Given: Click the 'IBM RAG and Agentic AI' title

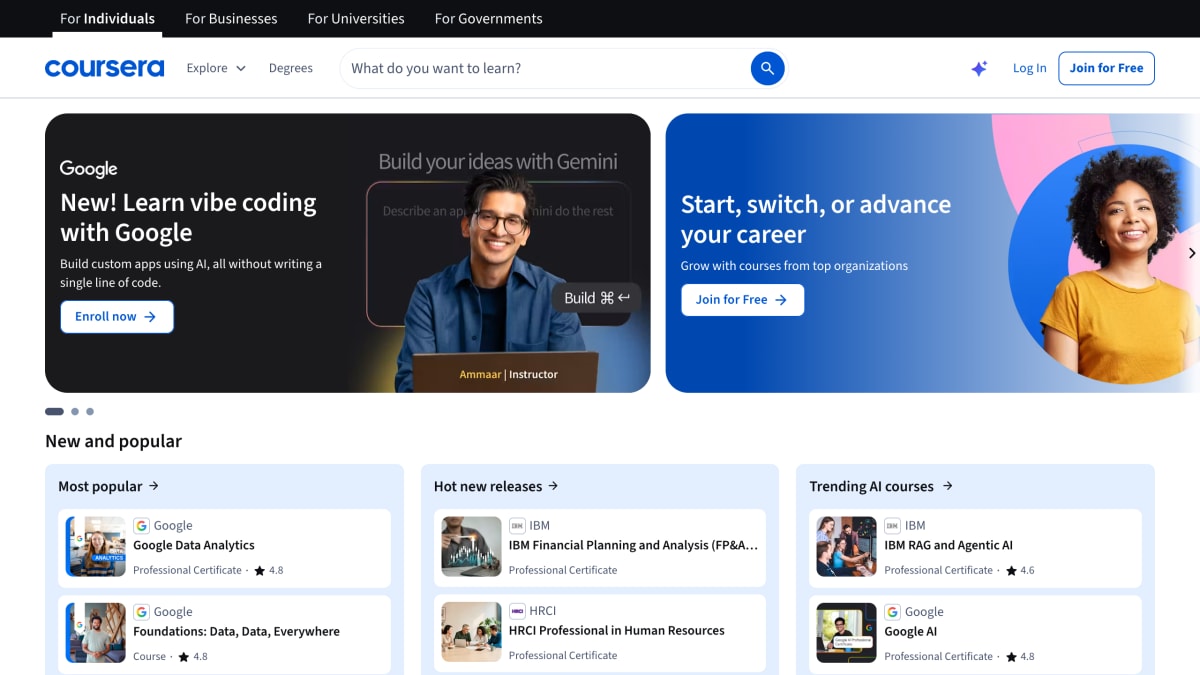Looking at the screenshot, I should point(949,545).
